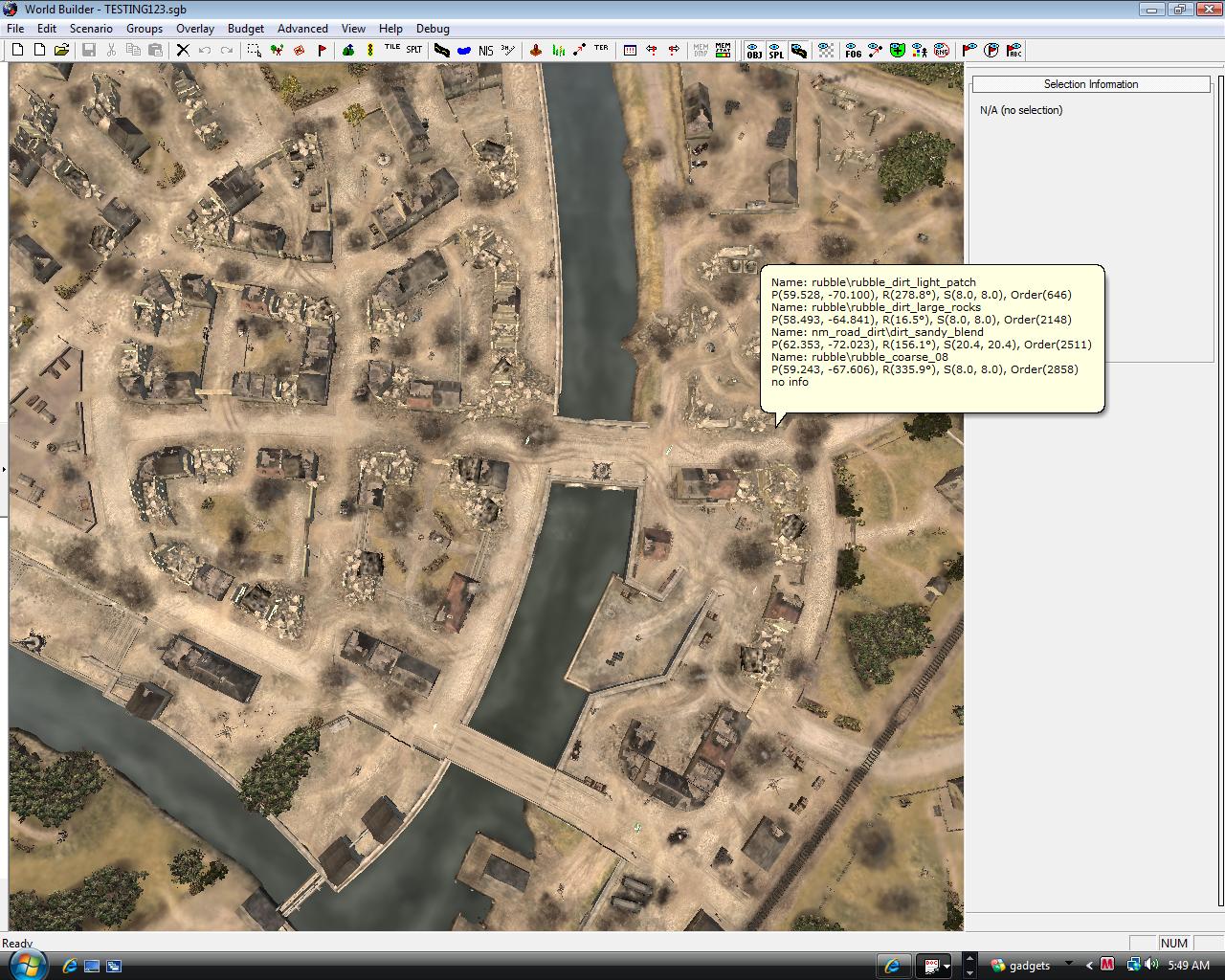
Task: Open the Edit menu
Action: point(47,29)
